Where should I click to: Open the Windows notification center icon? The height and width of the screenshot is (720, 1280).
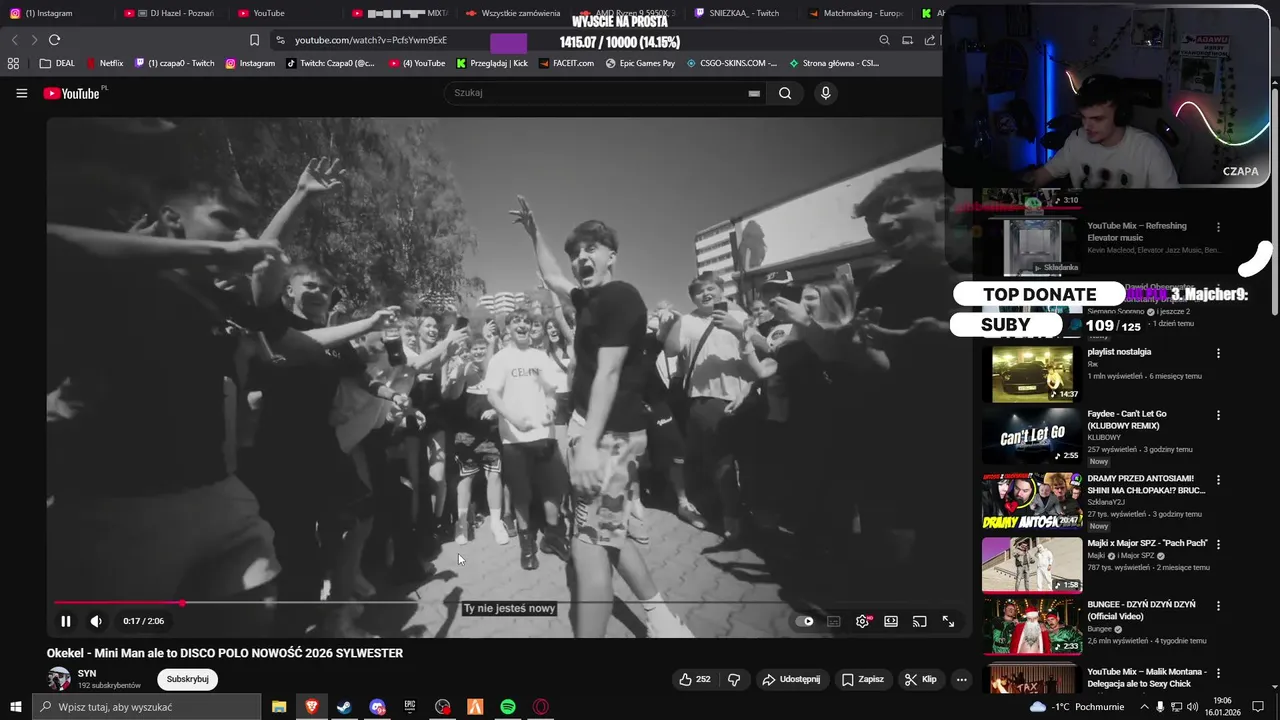click(x=1259, y=707)
